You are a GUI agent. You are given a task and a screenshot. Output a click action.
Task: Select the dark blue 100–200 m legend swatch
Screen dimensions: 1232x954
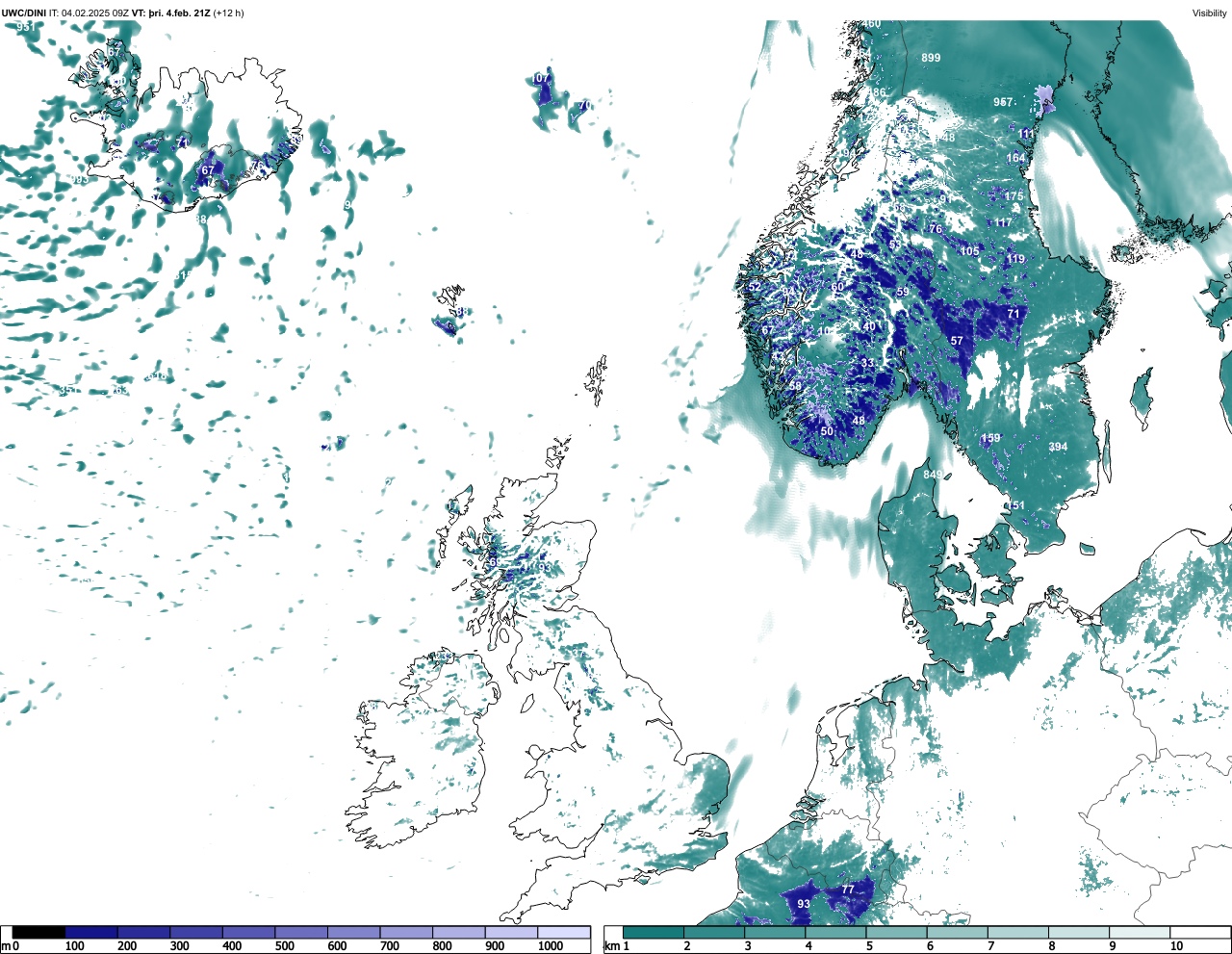91,933
